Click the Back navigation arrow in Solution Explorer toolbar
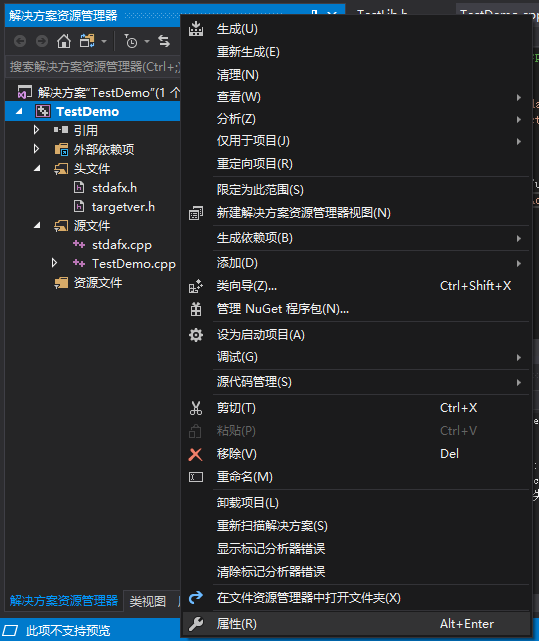This screenshot has height=641, width=539. coord(20,41)
